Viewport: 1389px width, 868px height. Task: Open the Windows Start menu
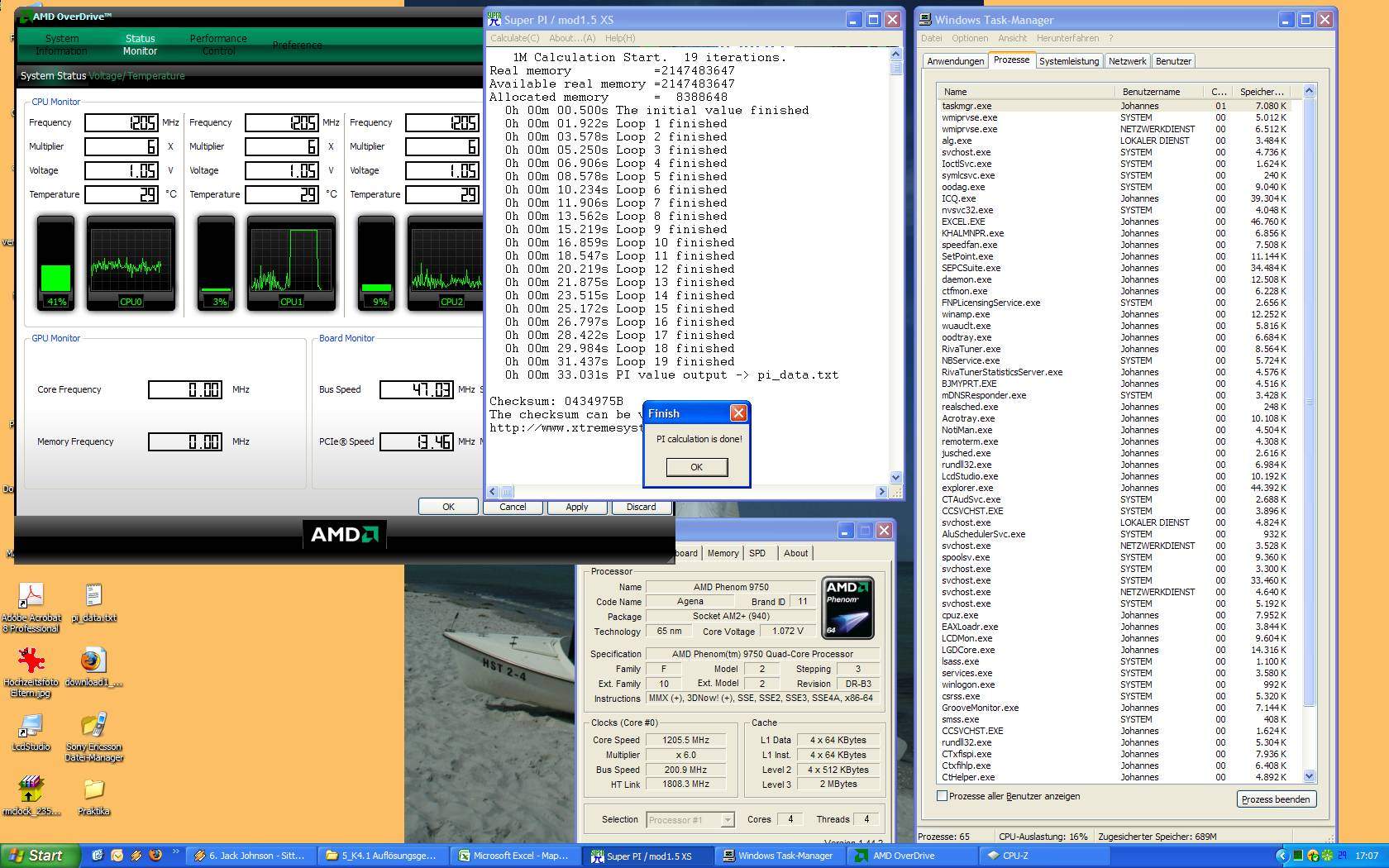click(x=39, y=856)
